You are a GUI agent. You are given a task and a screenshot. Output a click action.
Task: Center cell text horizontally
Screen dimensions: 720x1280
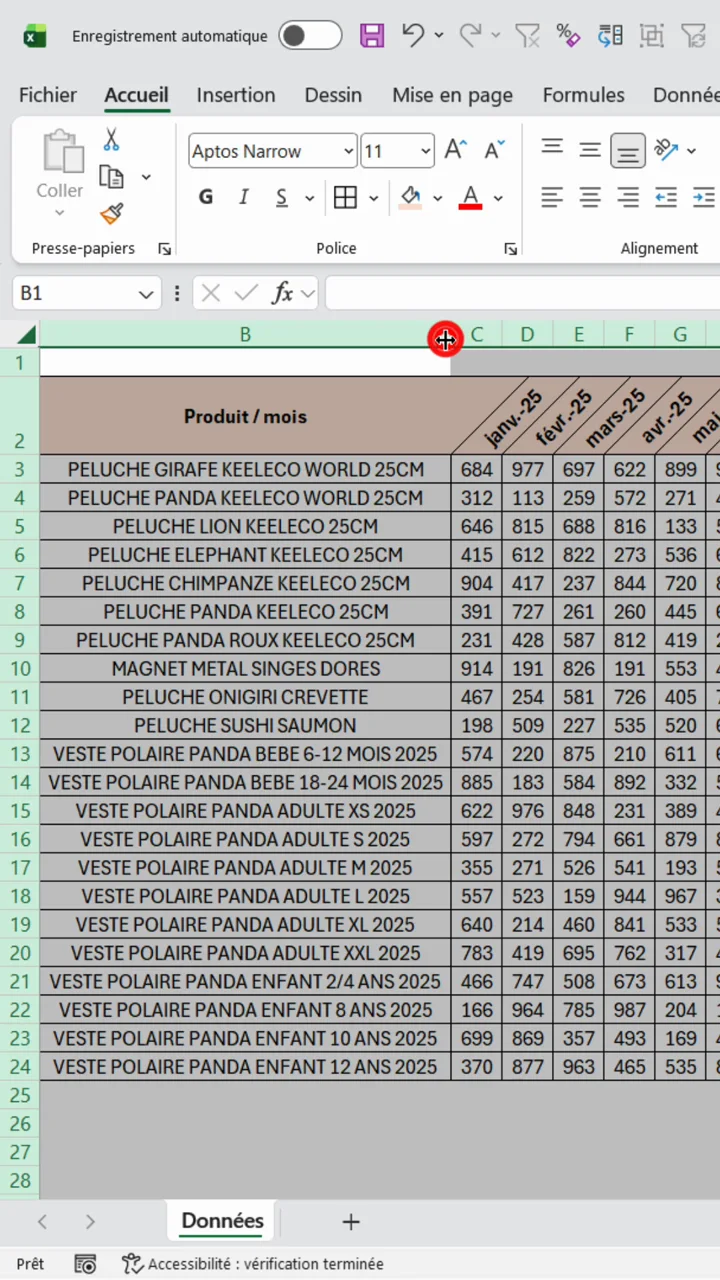pos(590,197)
